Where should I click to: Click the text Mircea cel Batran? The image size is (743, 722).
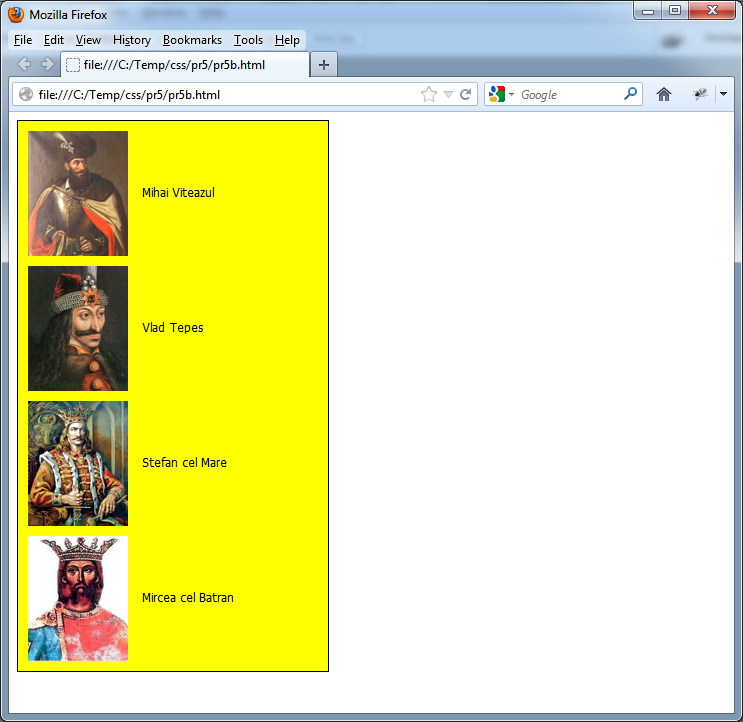click(x=188, y=597)
